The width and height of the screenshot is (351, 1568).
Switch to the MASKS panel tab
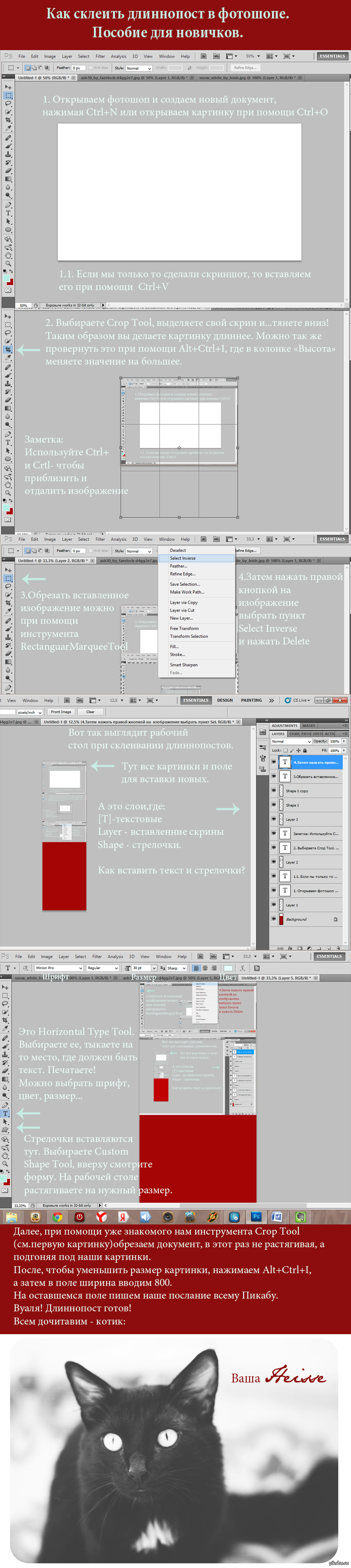tap(309, 726)
